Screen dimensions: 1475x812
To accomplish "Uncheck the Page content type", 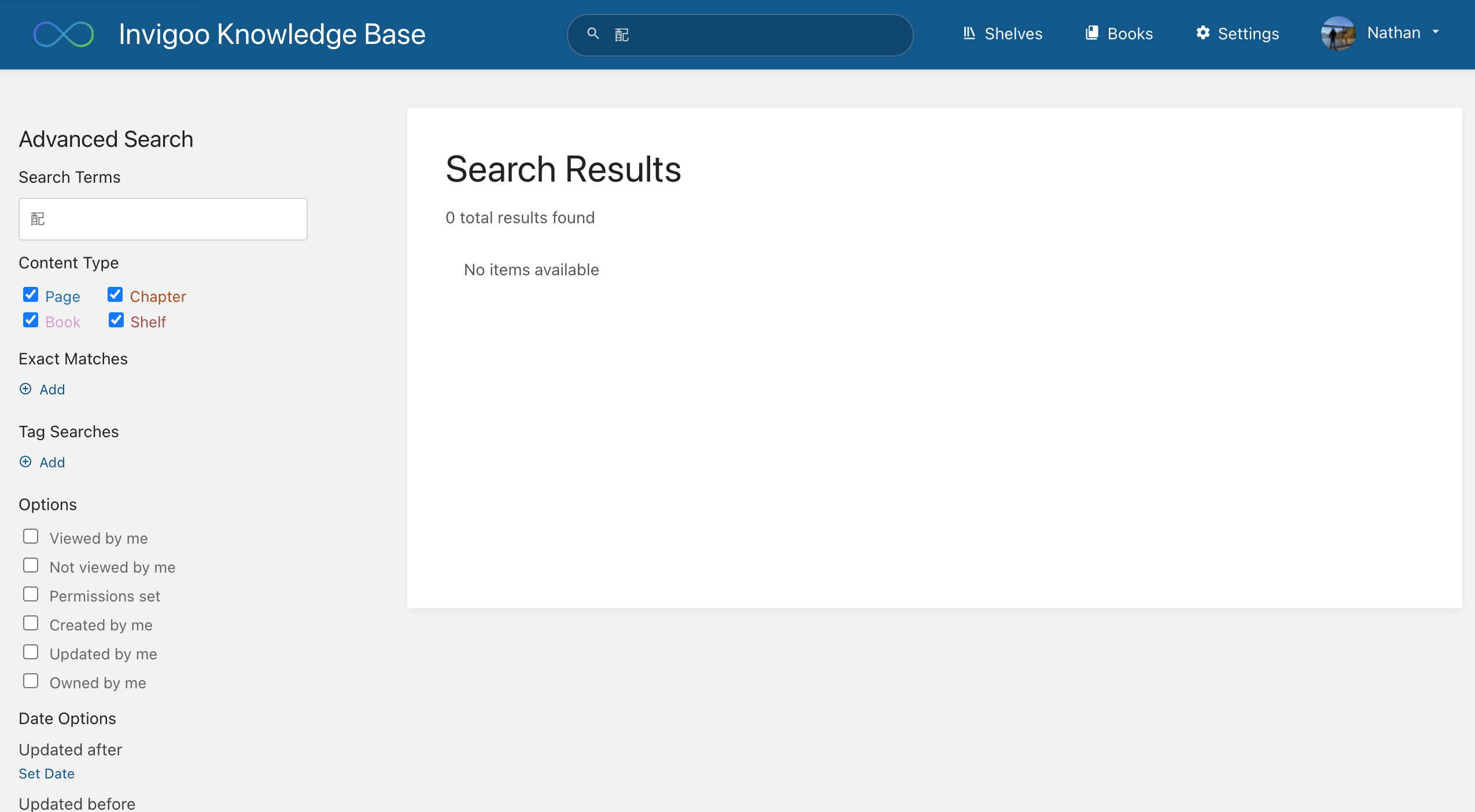I will (31, 294).
